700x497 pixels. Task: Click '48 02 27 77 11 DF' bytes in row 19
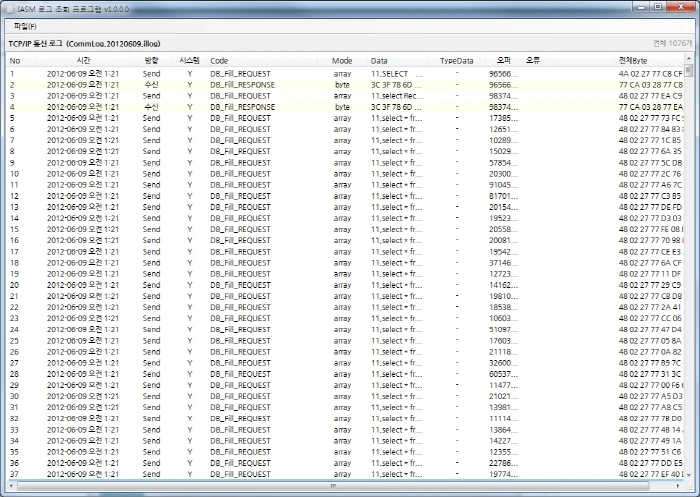click(650, 274)
